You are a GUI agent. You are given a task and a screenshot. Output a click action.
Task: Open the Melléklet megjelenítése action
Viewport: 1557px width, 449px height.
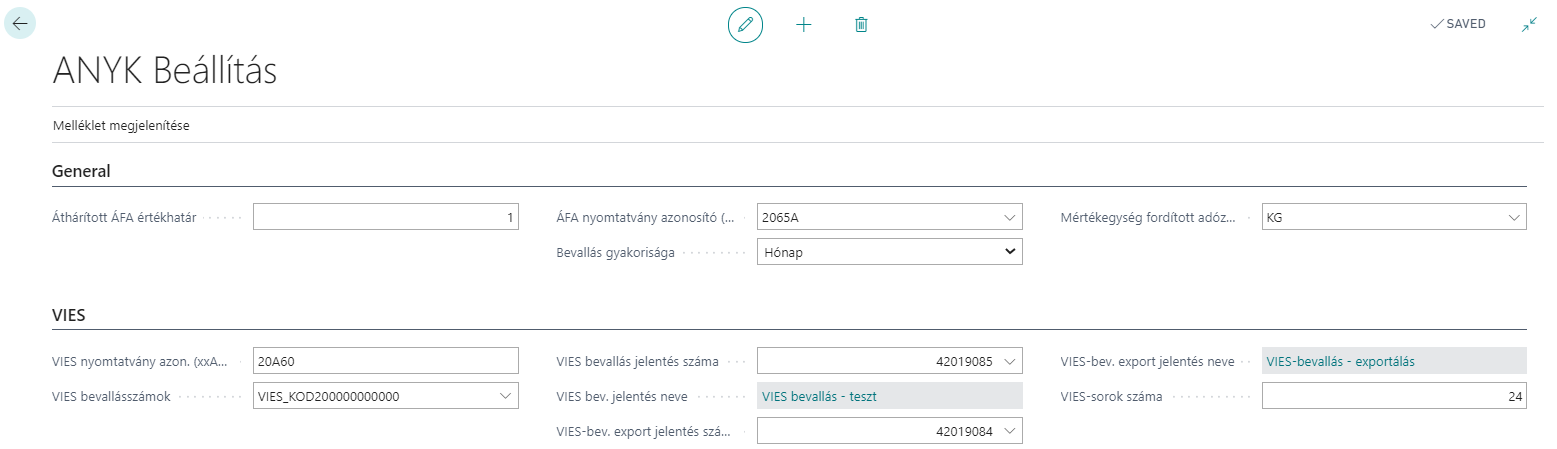point(121,126)
